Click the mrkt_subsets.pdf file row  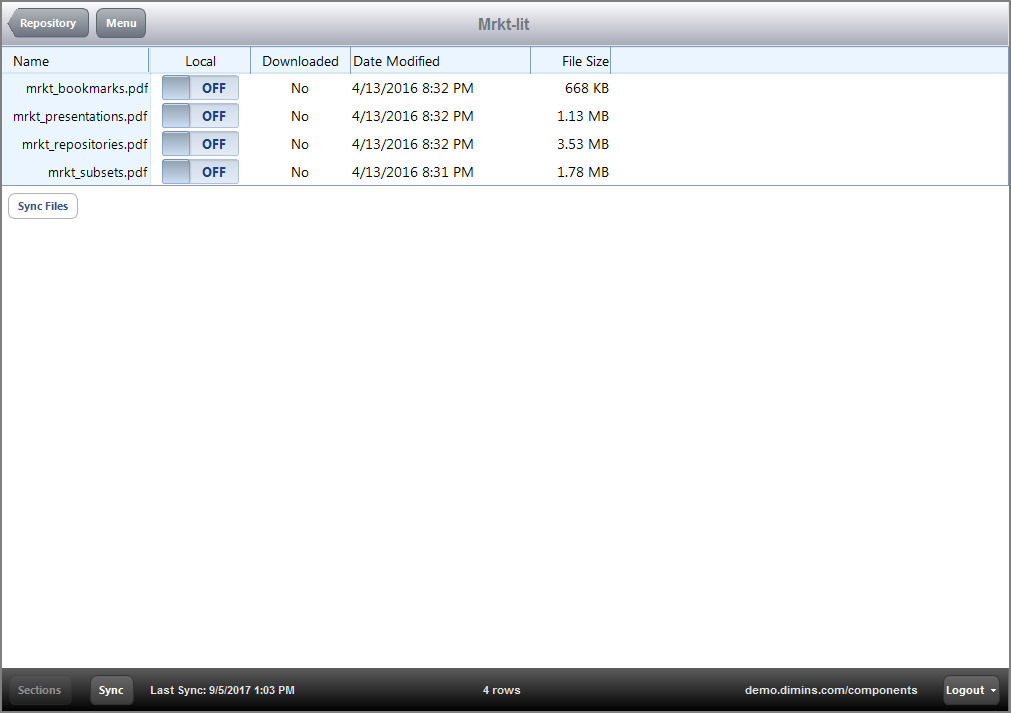coord(96,172)
